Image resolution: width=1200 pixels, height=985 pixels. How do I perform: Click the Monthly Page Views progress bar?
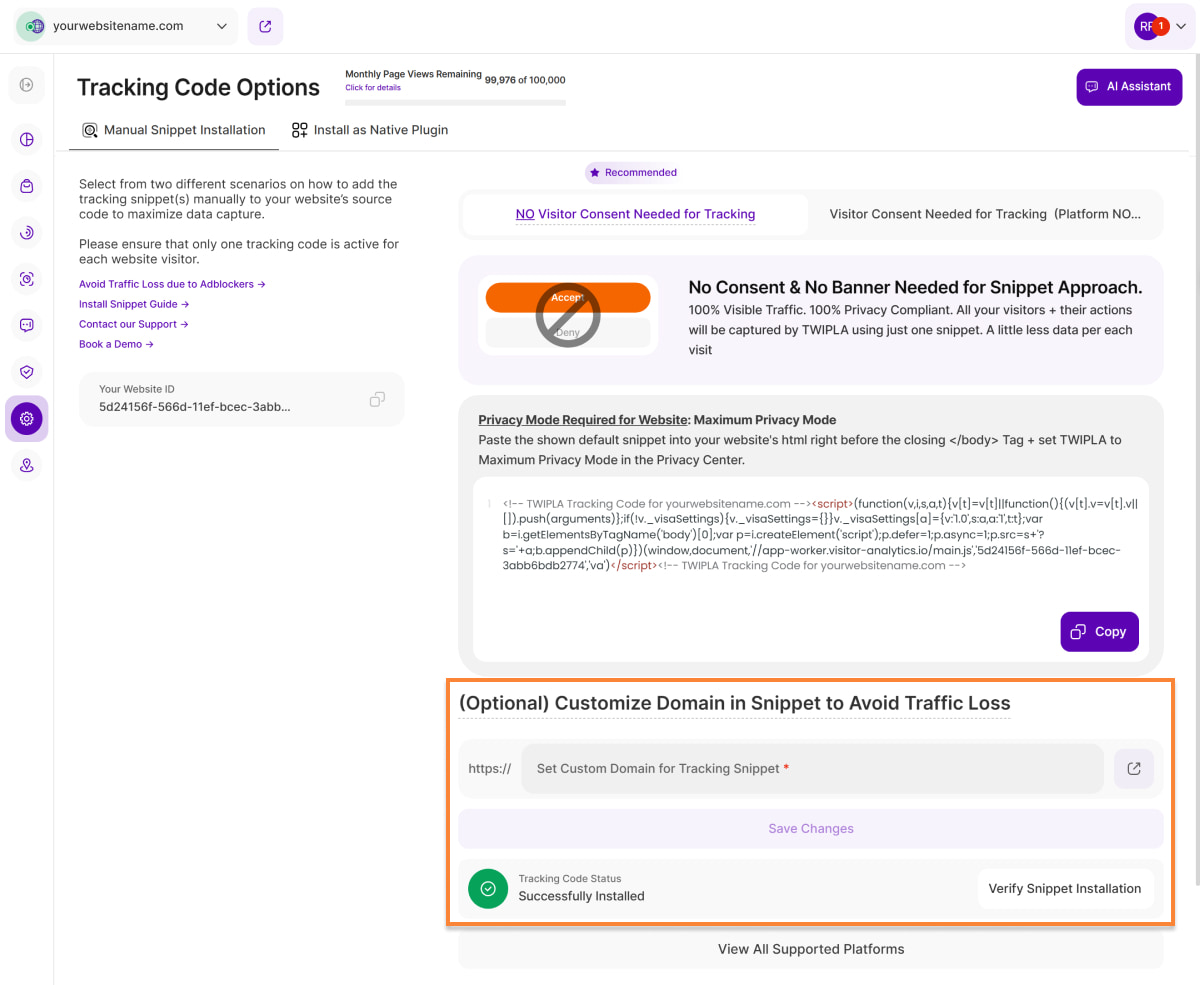[x=455, y=102]
